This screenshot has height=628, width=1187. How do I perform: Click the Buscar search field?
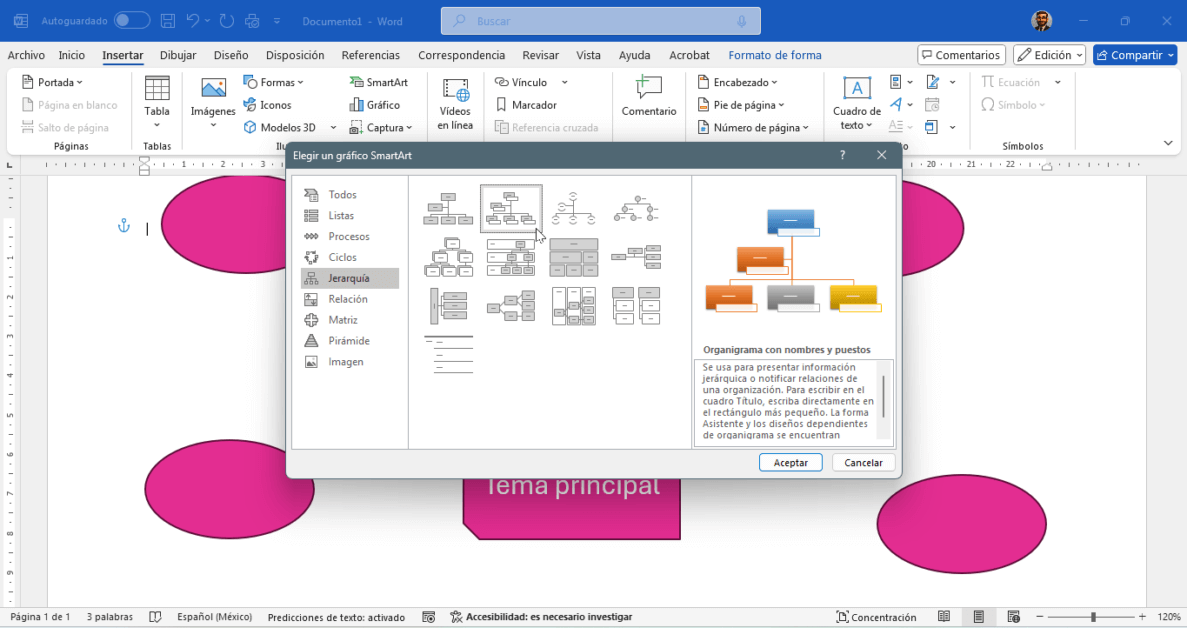(600, 21)
